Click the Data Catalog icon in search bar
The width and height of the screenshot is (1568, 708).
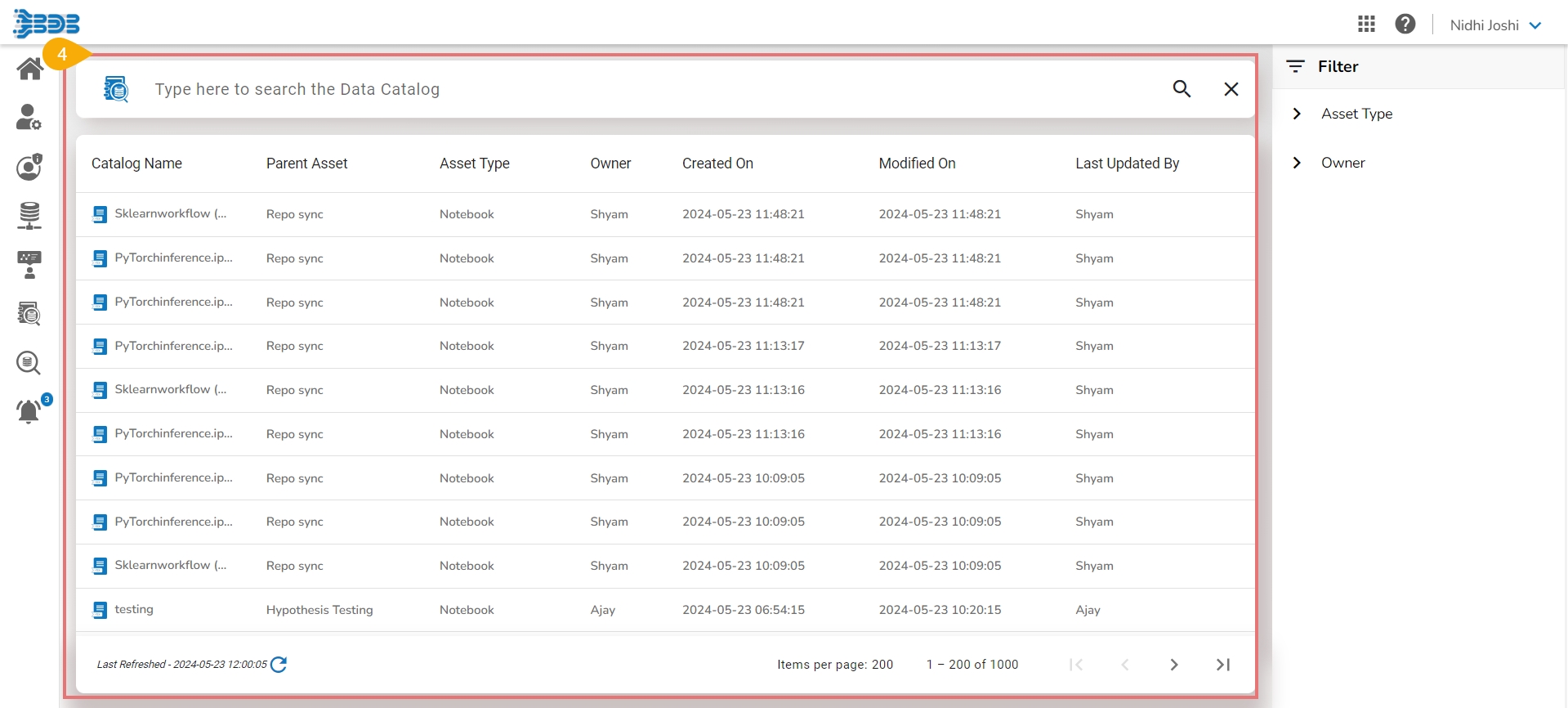pyautogui.click(x=116, y=89)
